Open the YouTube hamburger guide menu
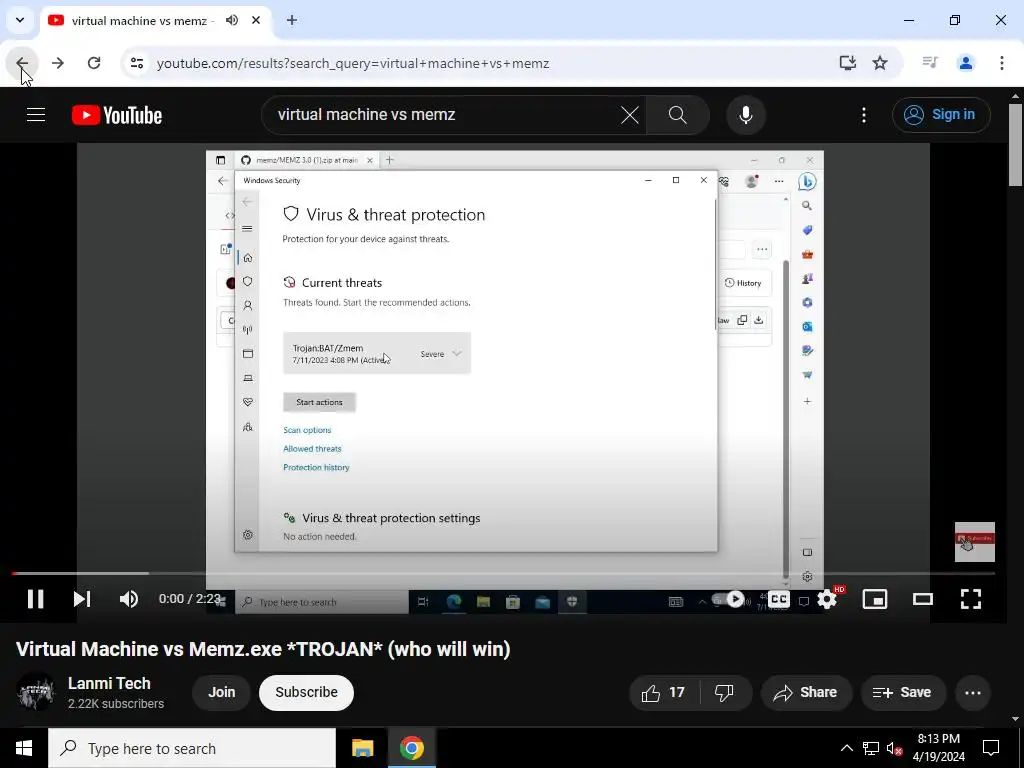The width and height of the screenshot is (1024, 768). [x=36, y=115]
